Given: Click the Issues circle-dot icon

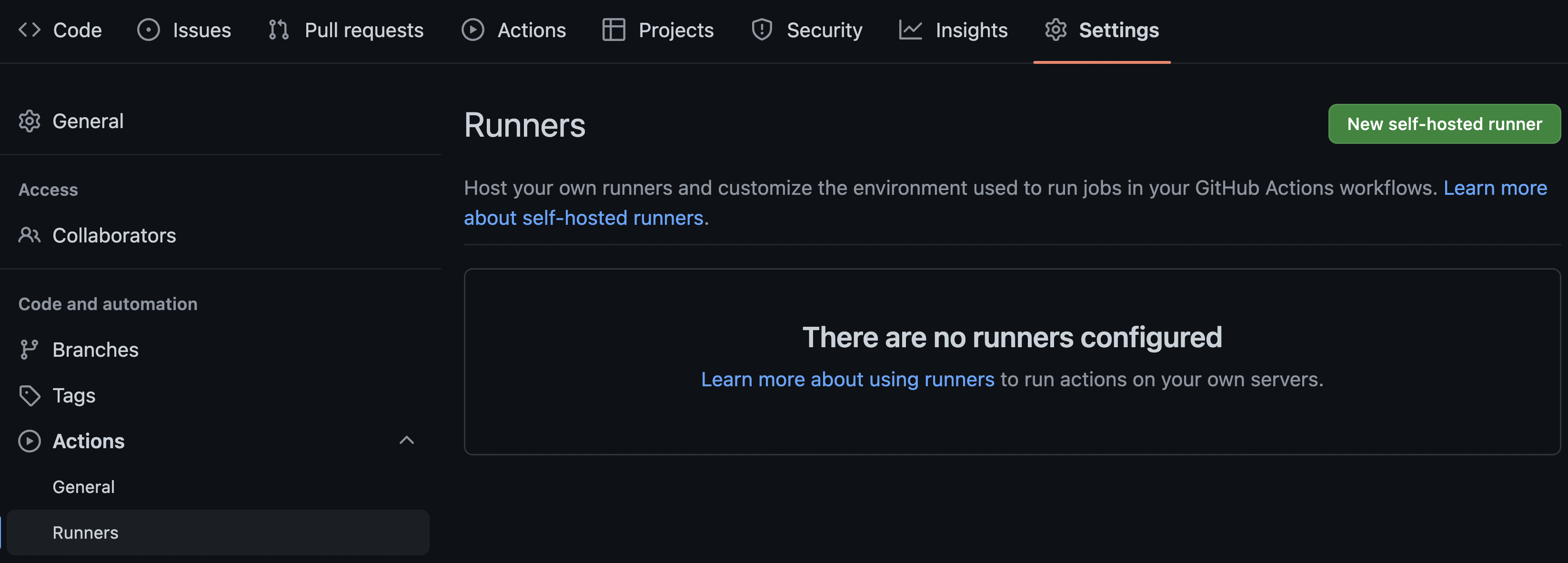Looking at the screenshot, I should click(149, 30).
